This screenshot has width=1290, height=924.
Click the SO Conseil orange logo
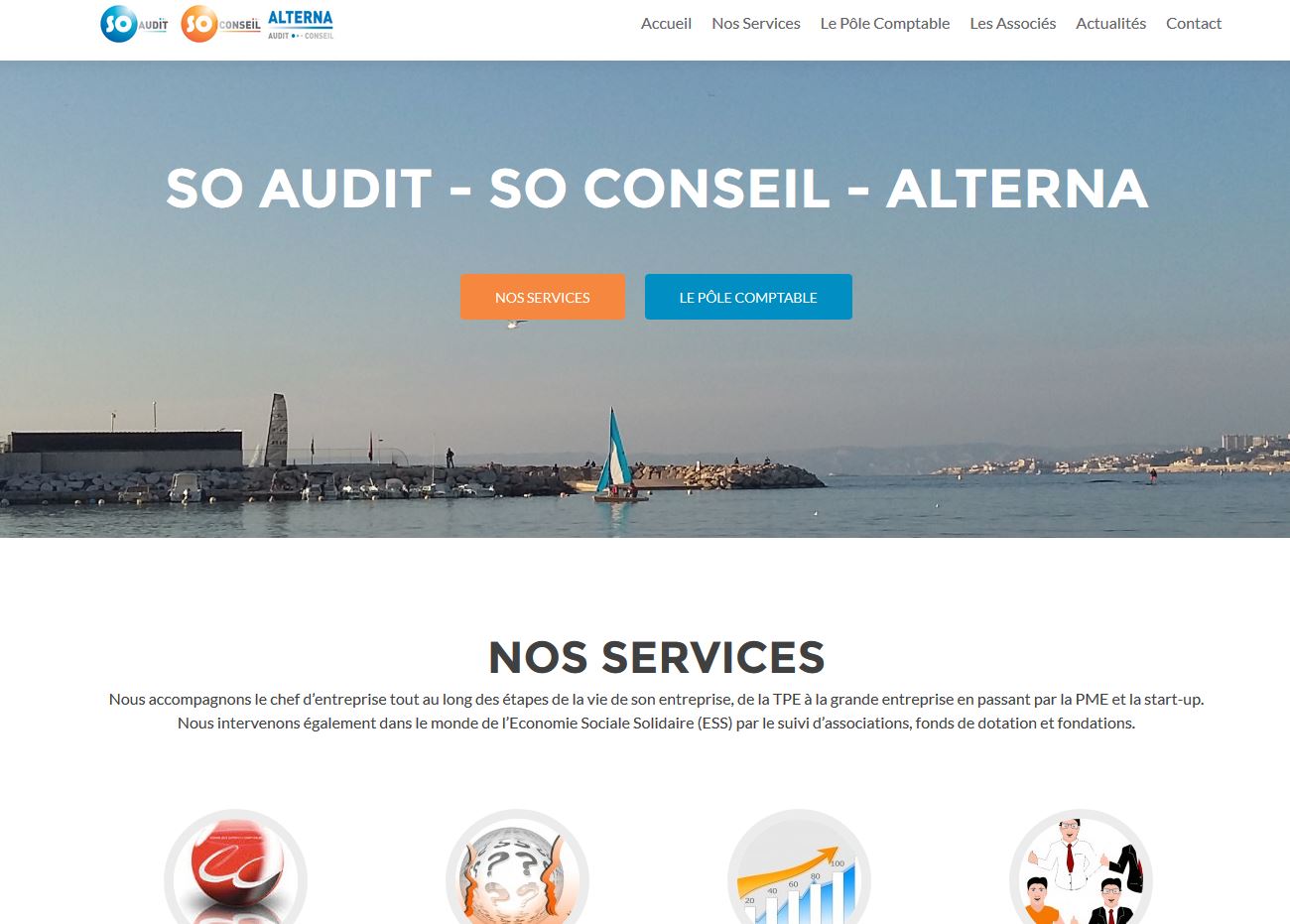[x=220, y=24]
